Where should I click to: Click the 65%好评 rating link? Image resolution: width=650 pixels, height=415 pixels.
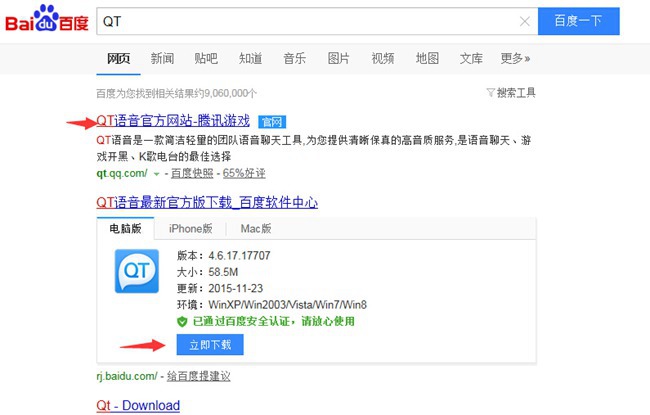[x=244, y=173]
